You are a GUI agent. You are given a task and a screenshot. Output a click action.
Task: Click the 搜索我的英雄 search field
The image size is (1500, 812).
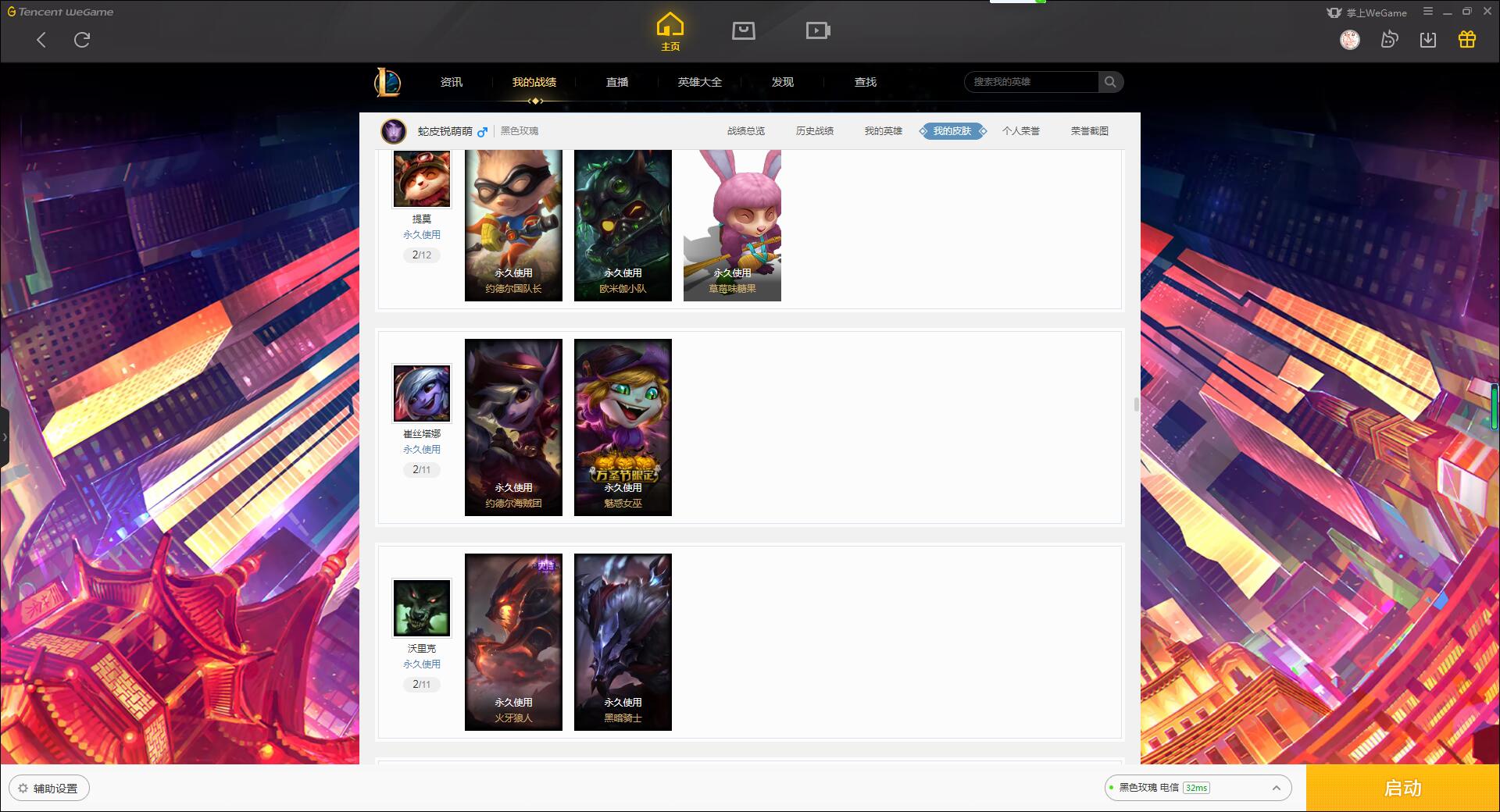(x=1031, y=82)
